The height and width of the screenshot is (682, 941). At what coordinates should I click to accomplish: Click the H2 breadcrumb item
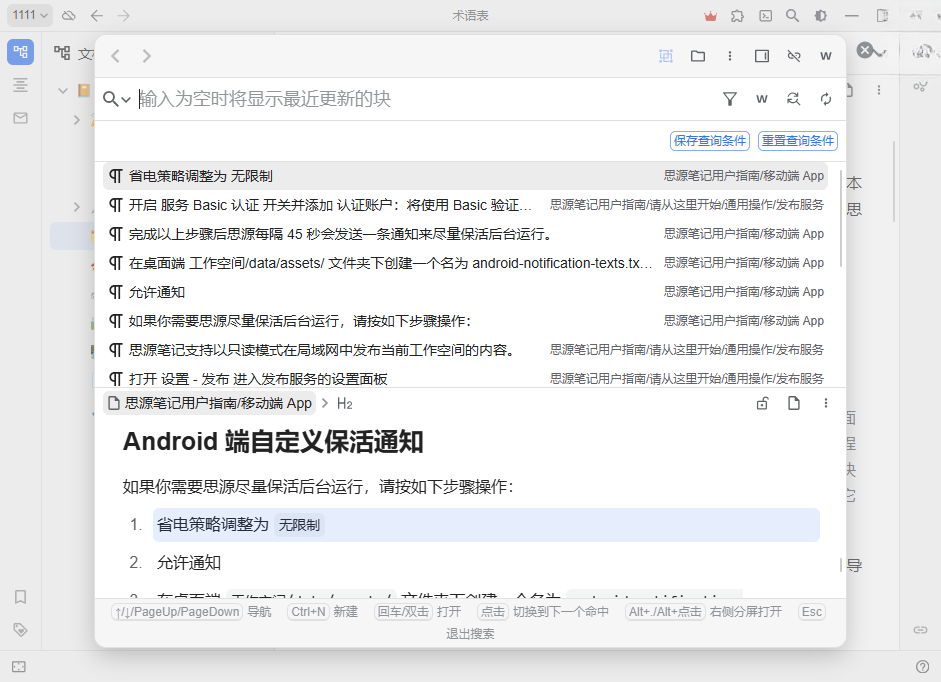[x=344, y=404]
